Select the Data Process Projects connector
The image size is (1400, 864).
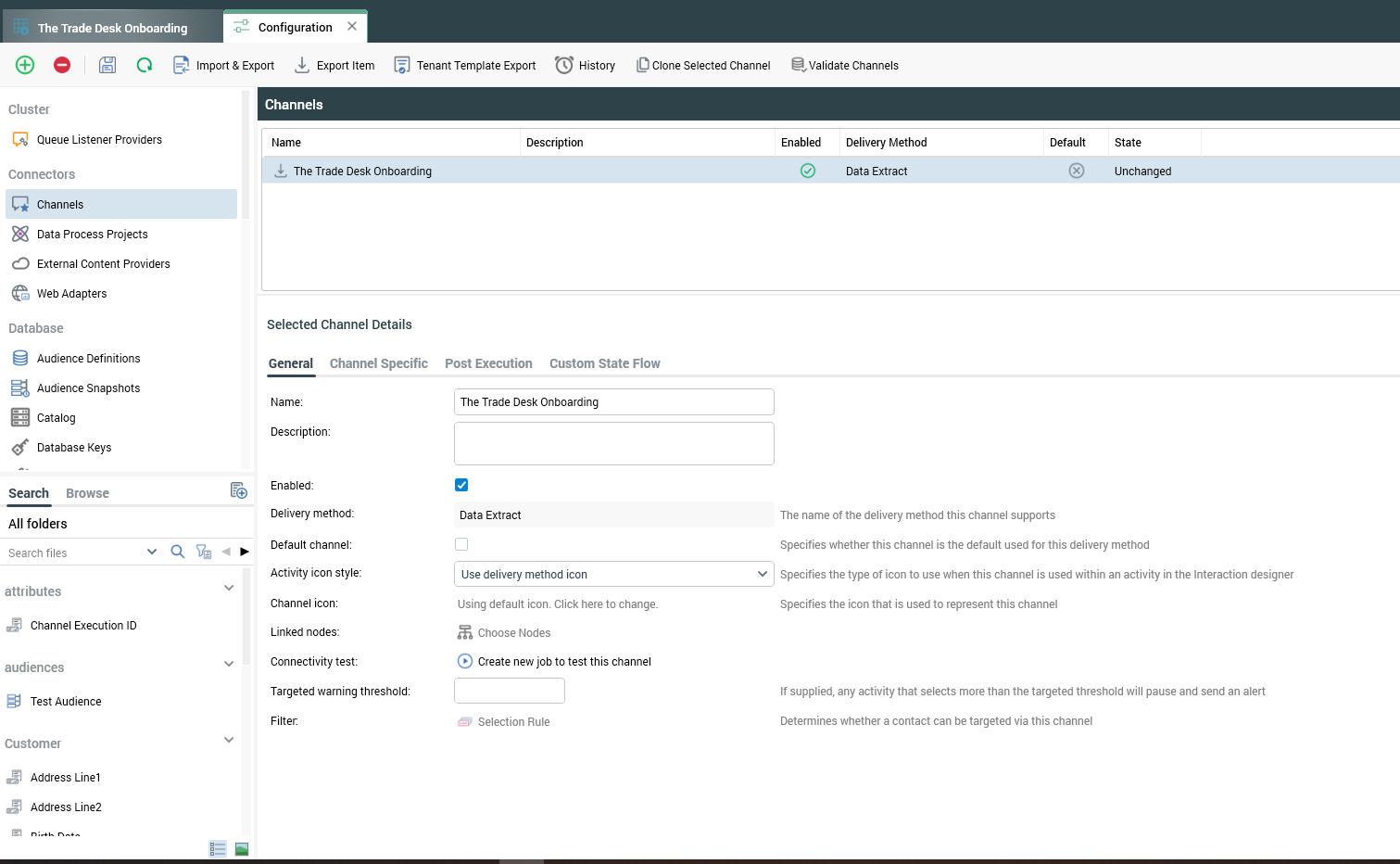coord(92,234)
